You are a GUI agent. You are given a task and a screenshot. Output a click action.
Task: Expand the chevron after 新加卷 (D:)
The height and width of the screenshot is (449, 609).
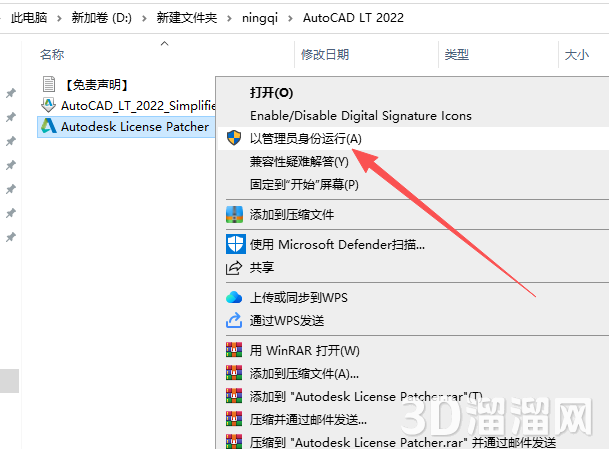(144, 18)
